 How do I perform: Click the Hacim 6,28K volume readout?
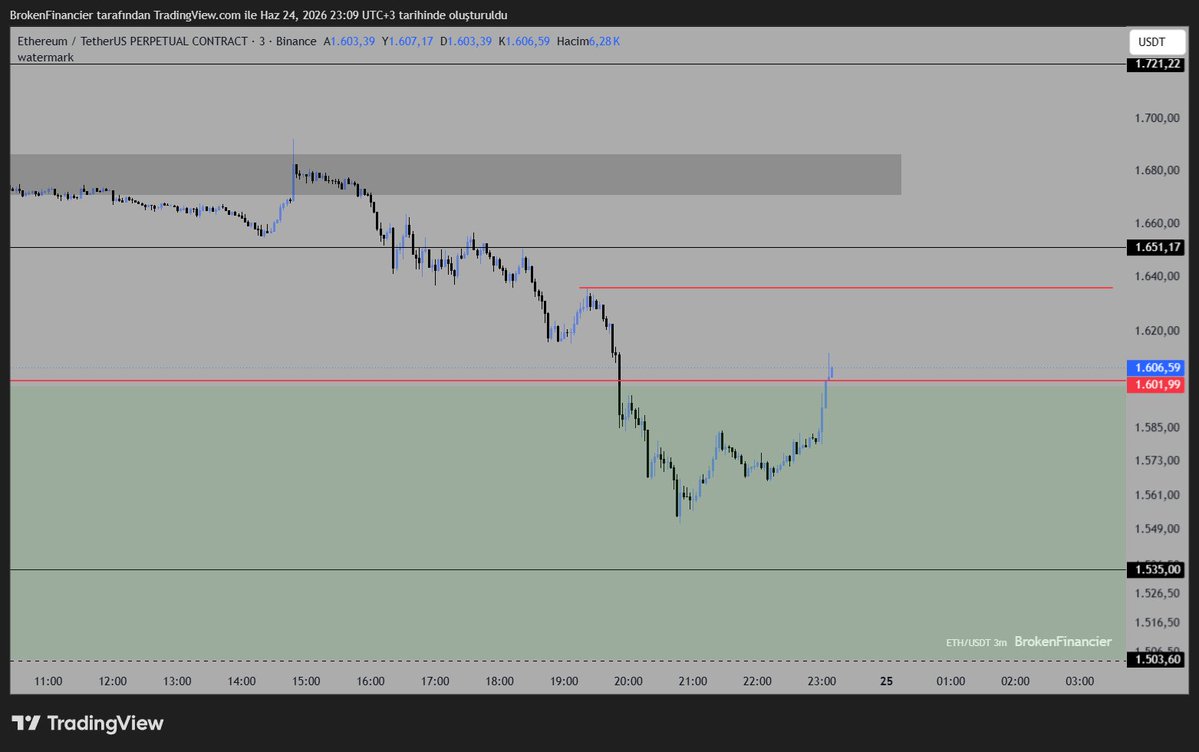pyautogui.click(x=588, y=41)
